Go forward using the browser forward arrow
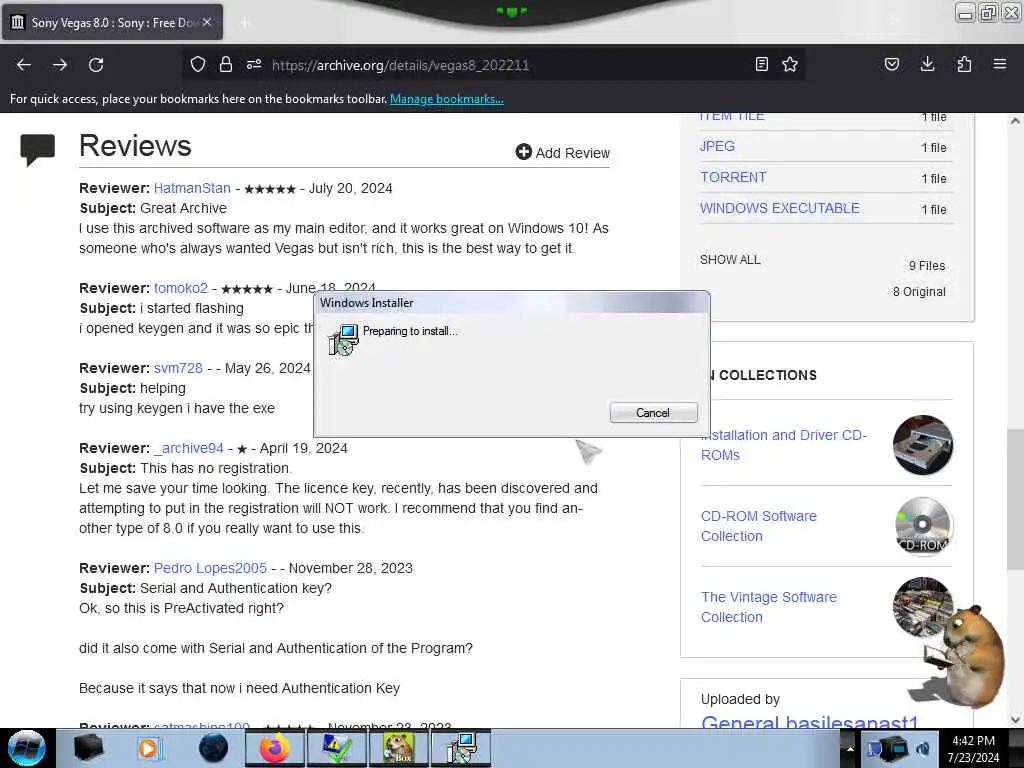Image resolution: width=1024 pixels, height=768 pixels. coord(60,65)
